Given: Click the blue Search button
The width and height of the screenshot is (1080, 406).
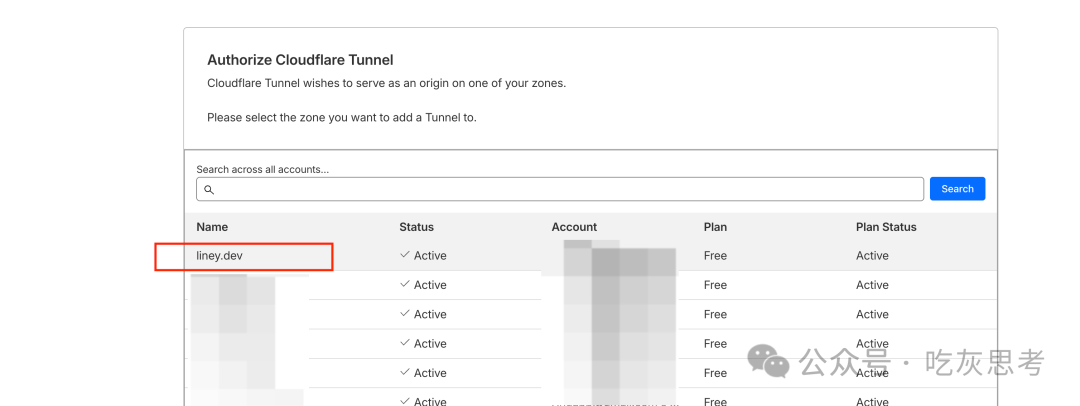Looking at the screenshot, I should [x=957, y=189].
